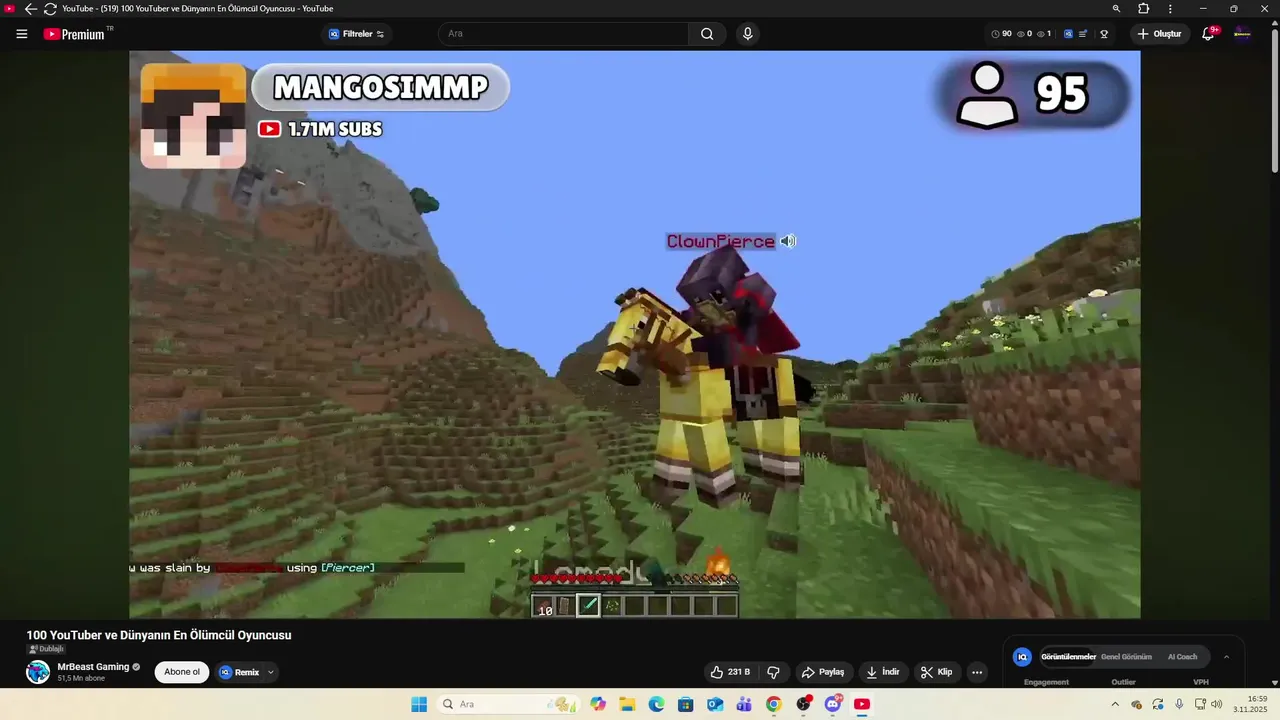Click the IQ logo in stats panel
Image resolution: width=1280 pixels, height=720 pixels.
pyautogui.click(x=1022, y=657)
